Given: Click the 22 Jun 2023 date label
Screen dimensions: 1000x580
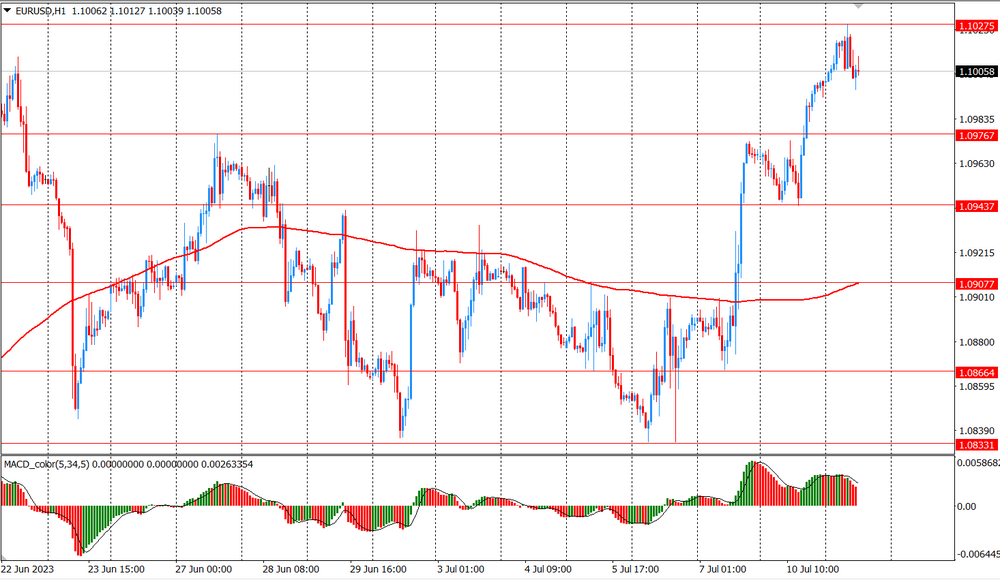Looking at the screenshot, I should click(31, 569).
